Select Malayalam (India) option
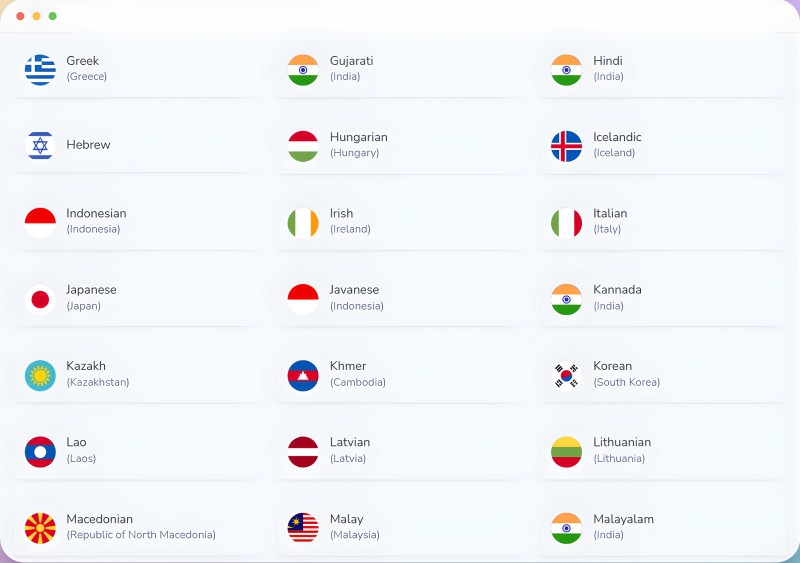800x563 pixels. [663, 528]
